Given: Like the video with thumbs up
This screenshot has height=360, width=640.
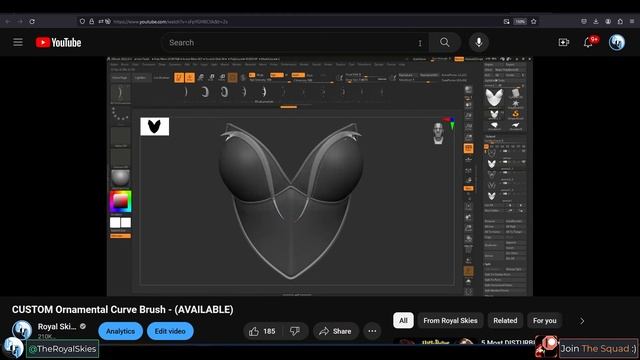Looking at the screenshot, I should (x=263, y=331).
